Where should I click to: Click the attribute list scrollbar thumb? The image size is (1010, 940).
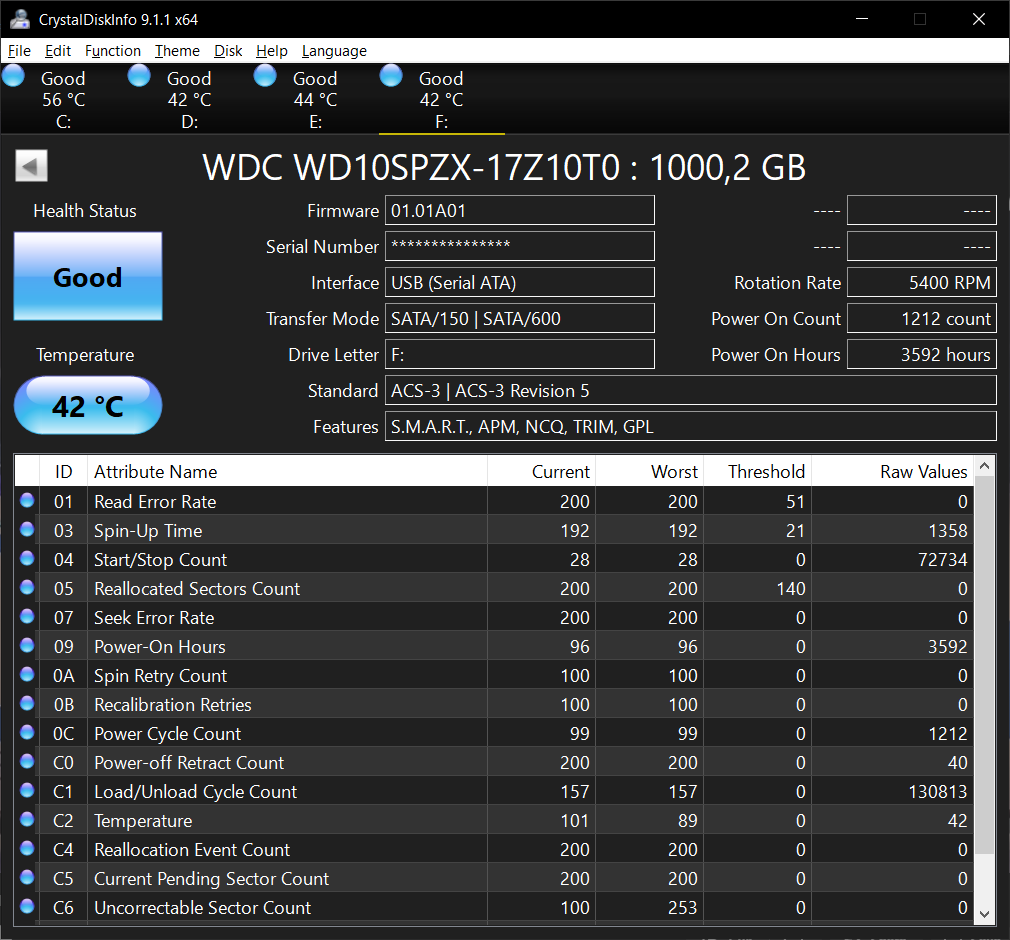984,665
